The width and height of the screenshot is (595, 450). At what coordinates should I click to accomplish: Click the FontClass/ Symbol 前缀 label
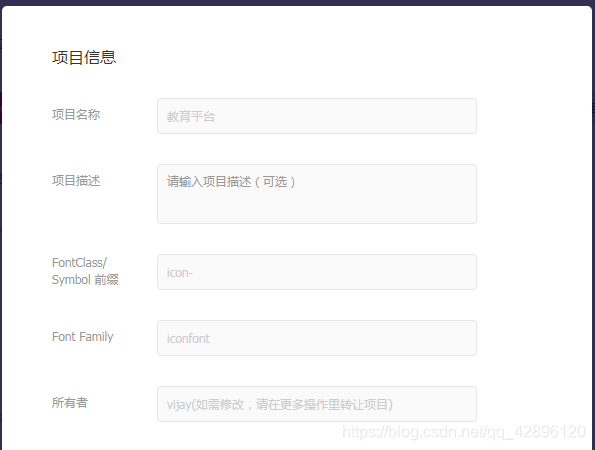[x=85, y=271]
